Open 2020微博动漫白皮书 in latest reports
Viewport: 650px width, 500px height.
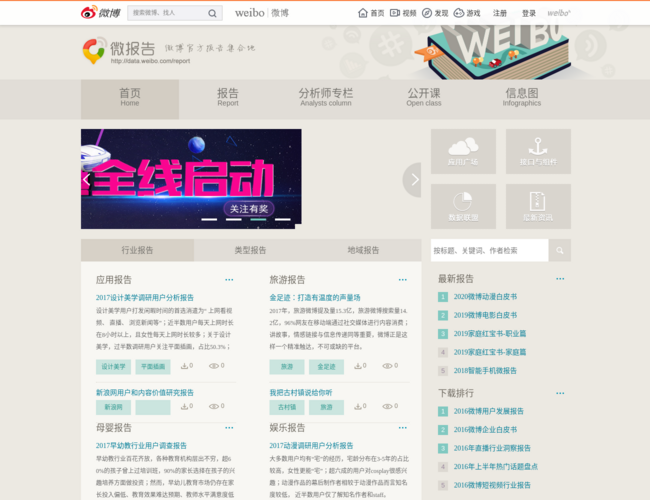coord(485,297)
